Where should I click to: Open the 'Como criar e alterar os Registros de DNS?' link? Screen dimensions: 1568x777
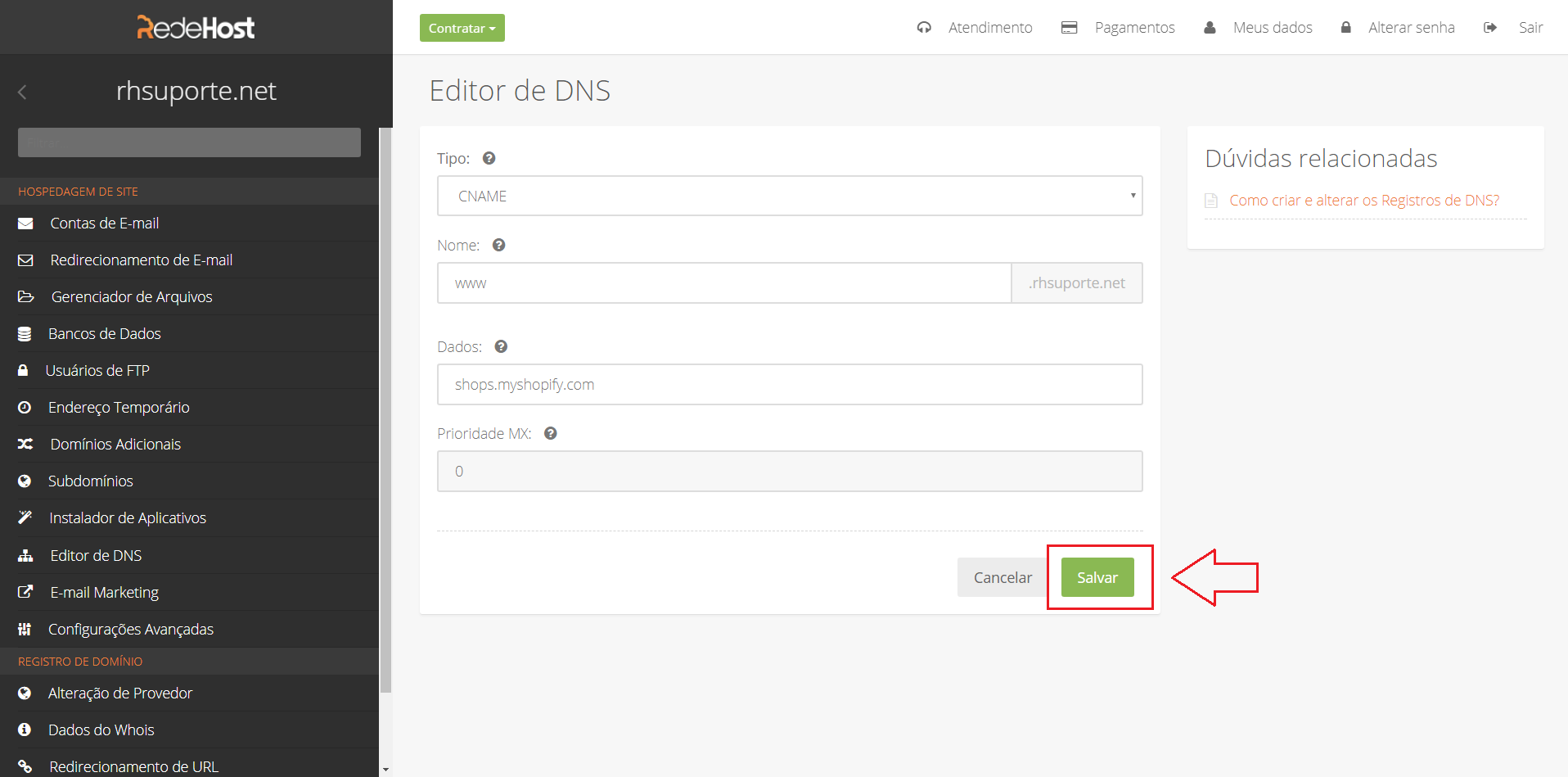click(1363, 201)
